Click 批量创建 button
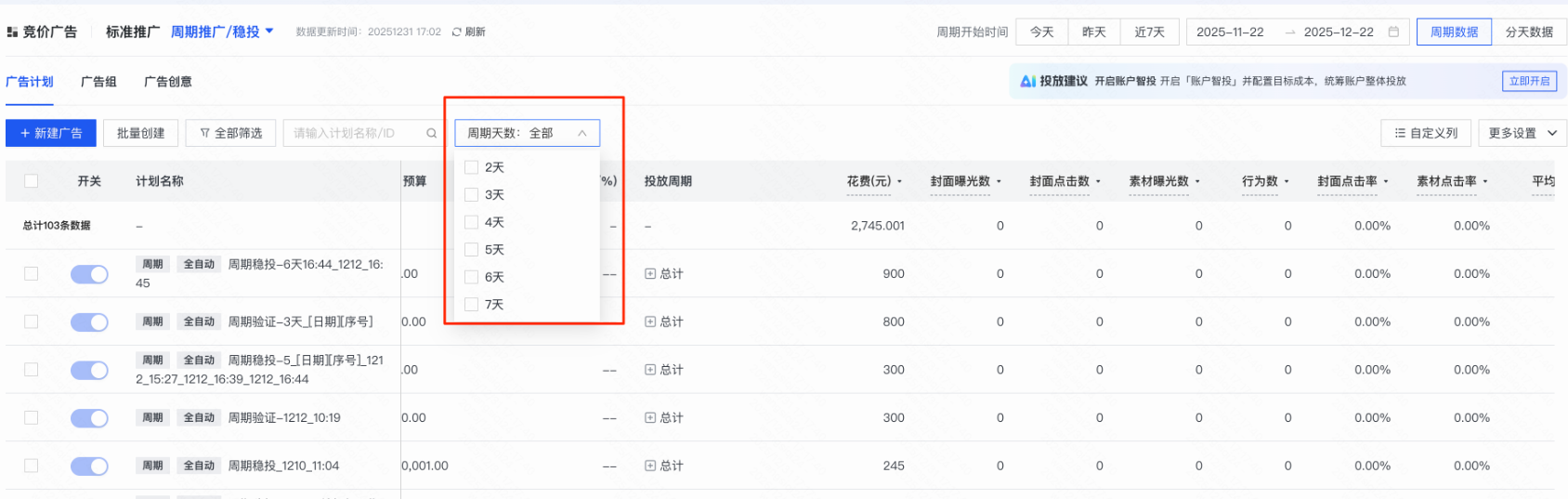 pos(140,133)
